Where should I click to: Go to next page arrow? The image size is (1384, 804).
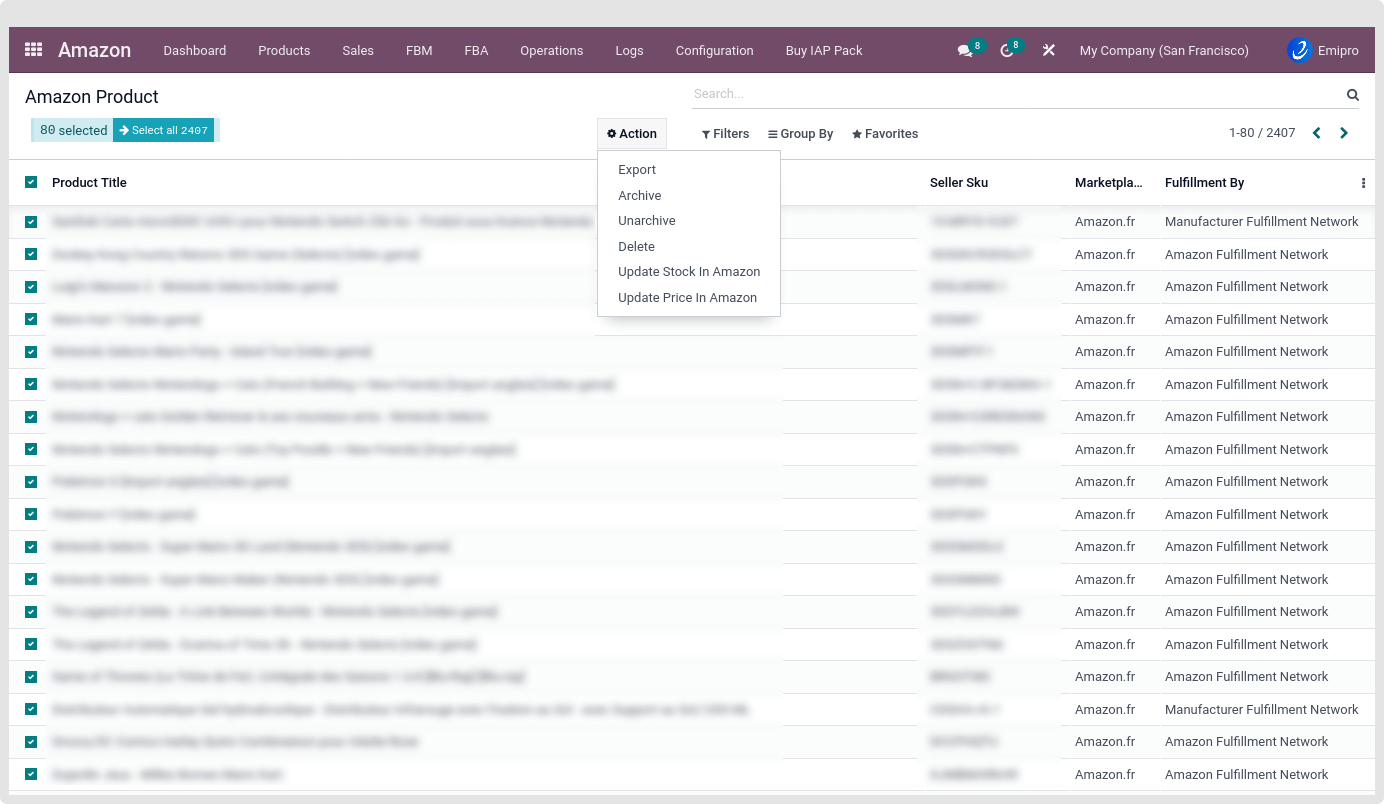coord(1343,133)
